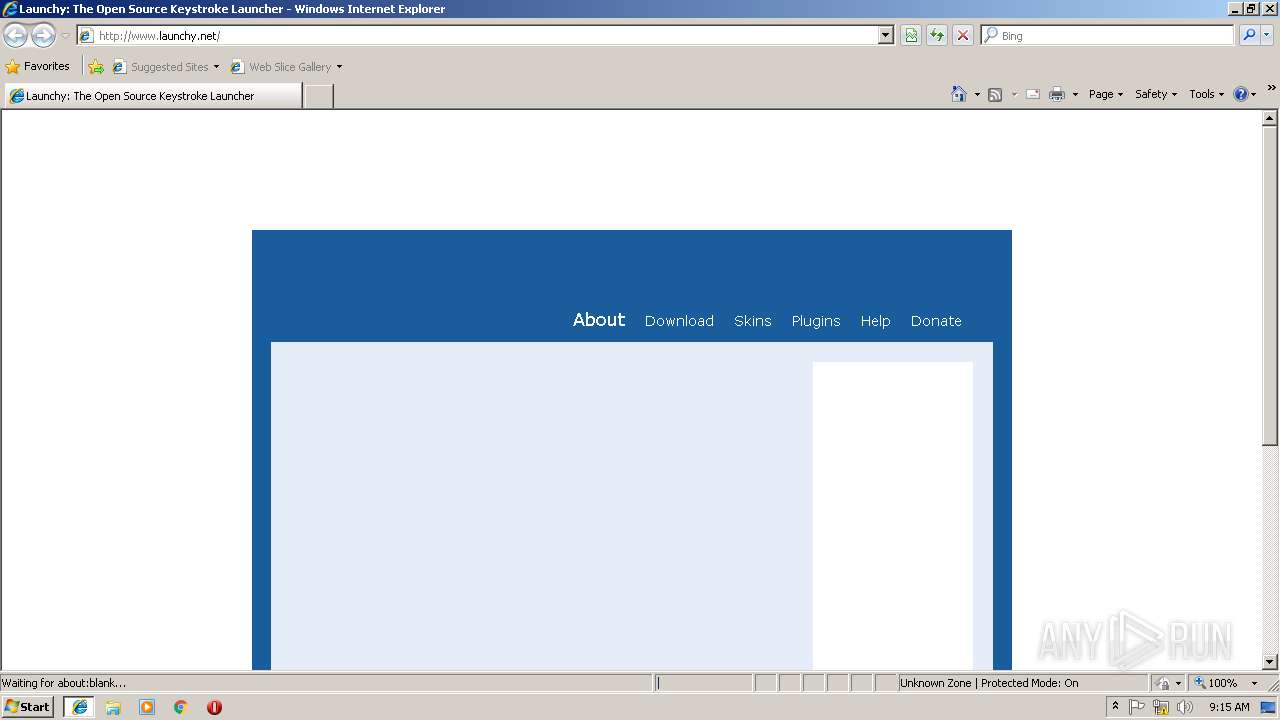
Task: Open the Page menu
Action: pos(1105,94)
